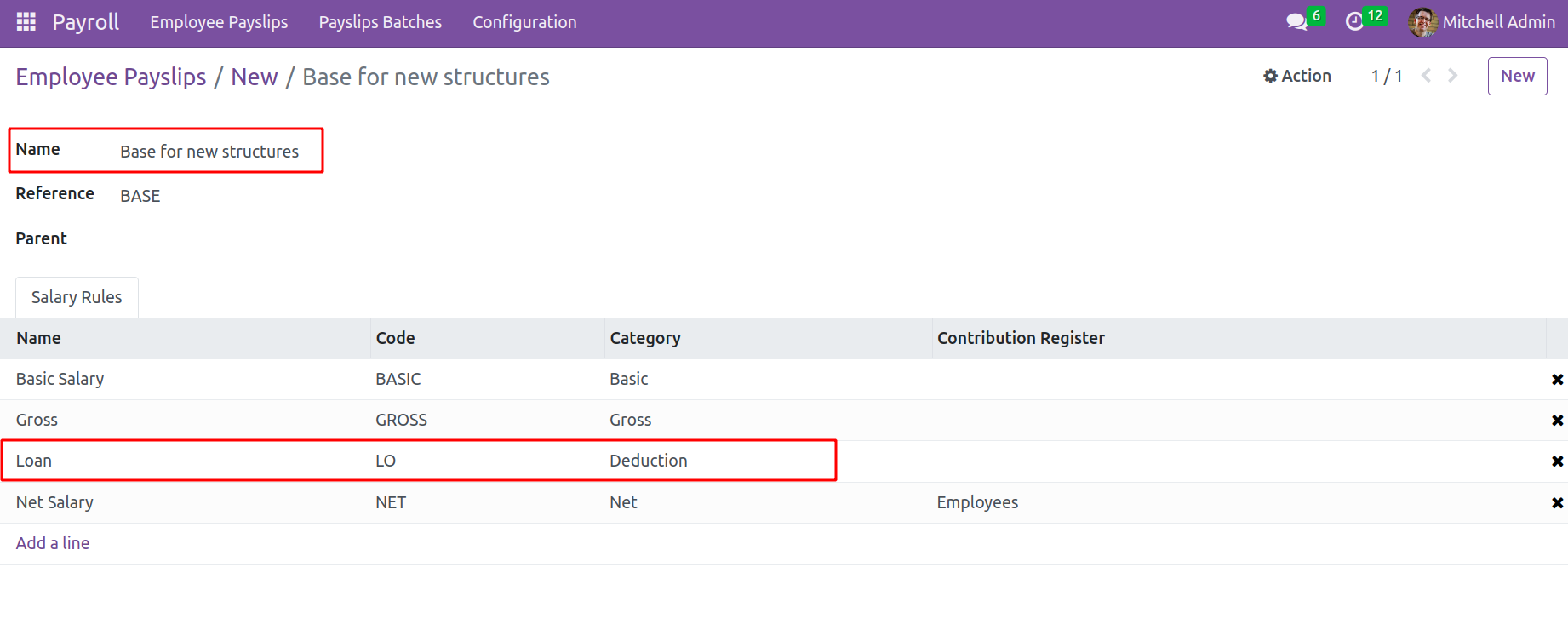Click the Add a line link

pyautogui.click(x=53, y=543)
